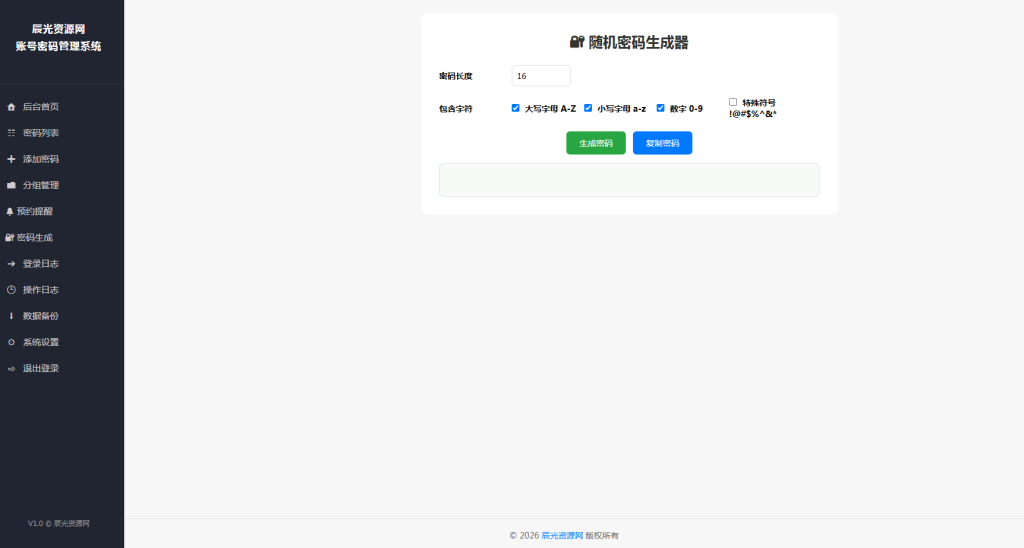
Task: Open 系统设置 menu item
Action: pyautogui.click(x=61, y=342)
